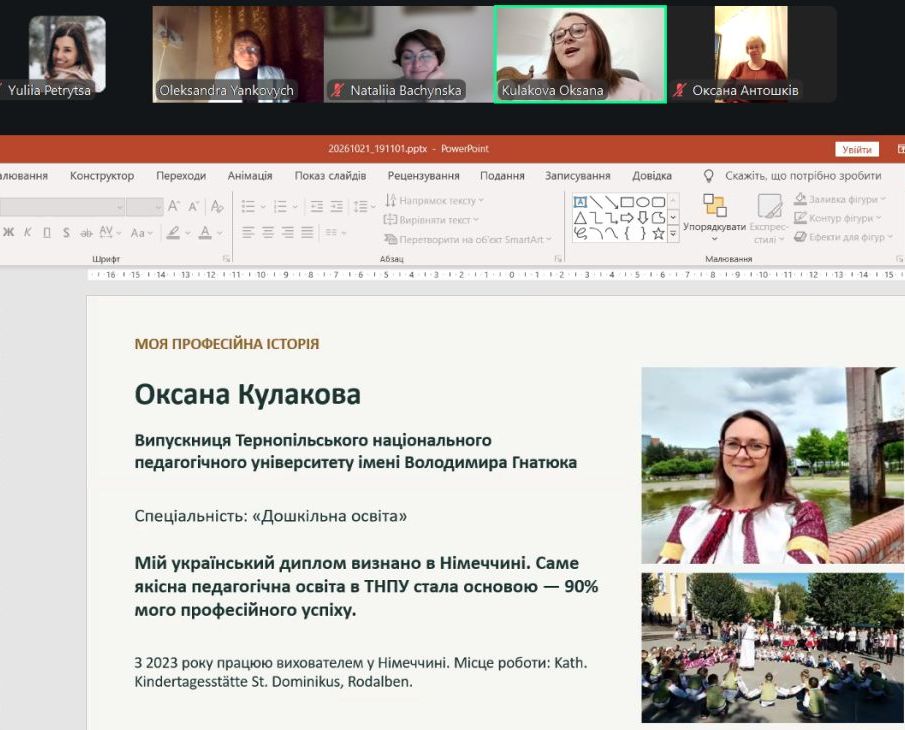Open the Абзац dialog launcher
905x730 pixels.
coord(558,259)
